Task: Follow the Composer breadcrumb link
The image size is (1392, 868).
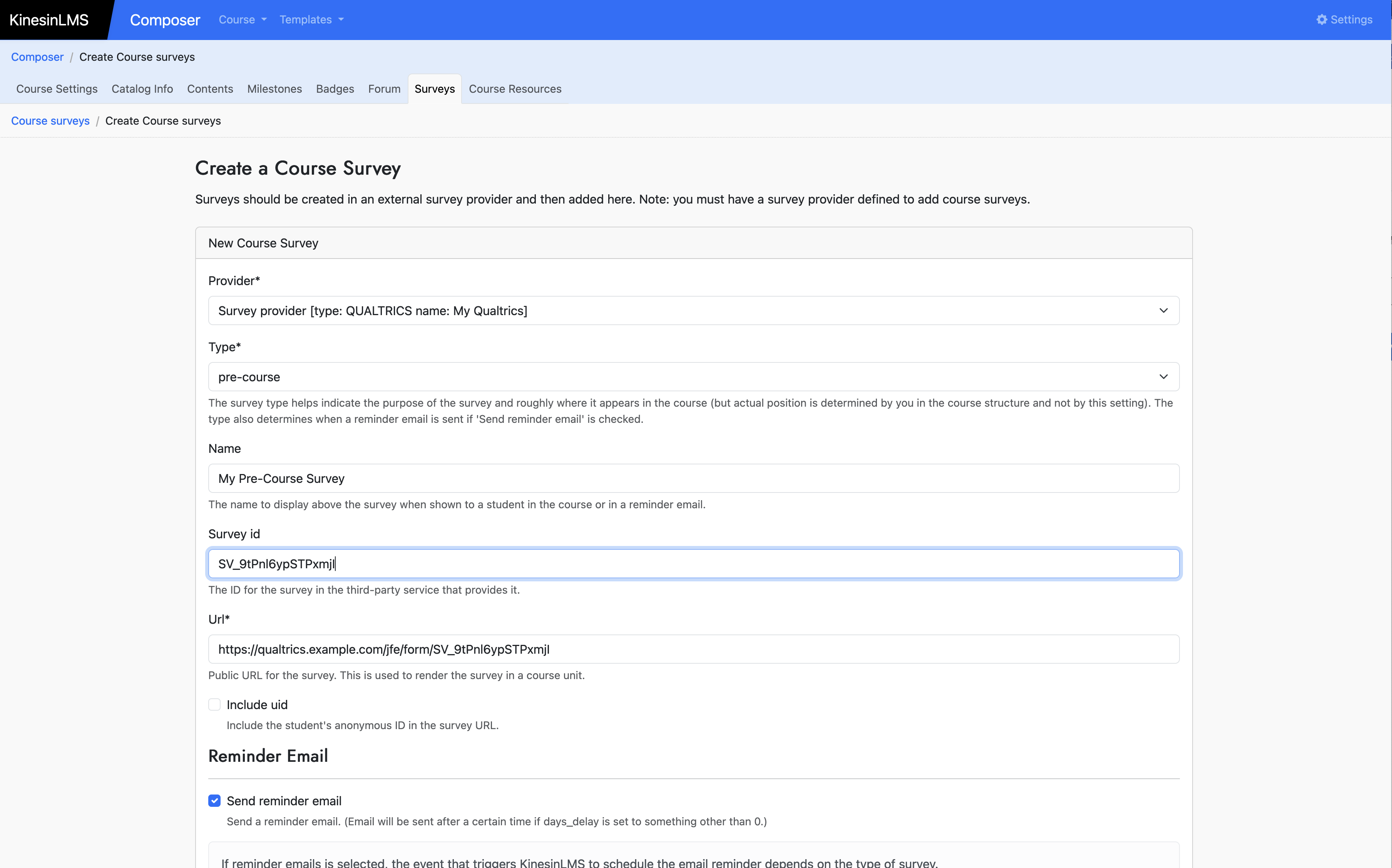Action: [x=37, y=57]
